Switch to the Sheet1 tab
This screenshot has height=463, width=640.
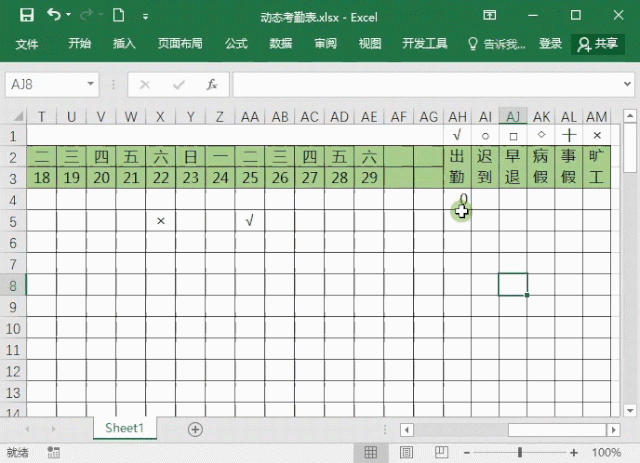pyautogui.click(x=124, y=428)
